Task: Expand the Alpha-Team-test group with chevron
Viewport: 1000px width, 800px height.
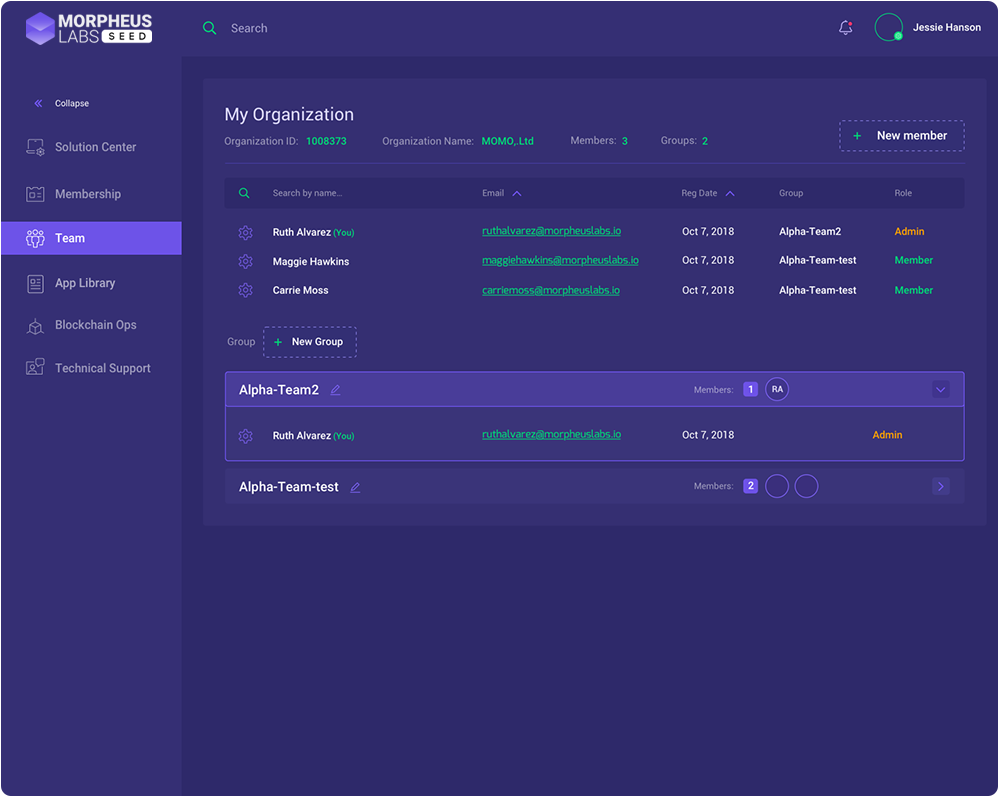Action: coord(941,487)
